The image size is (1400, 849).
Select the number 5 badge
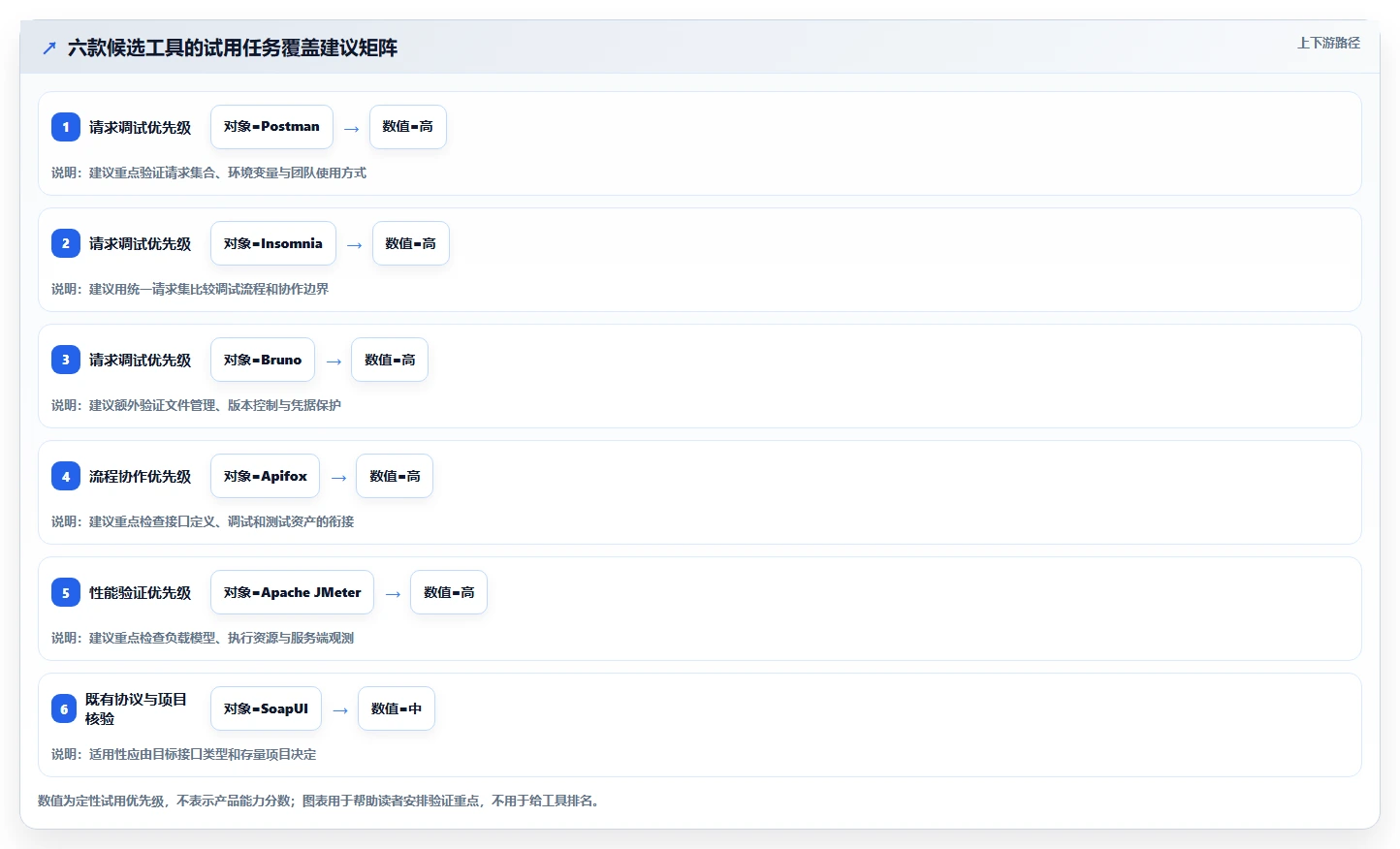click(x=66, y=592)
